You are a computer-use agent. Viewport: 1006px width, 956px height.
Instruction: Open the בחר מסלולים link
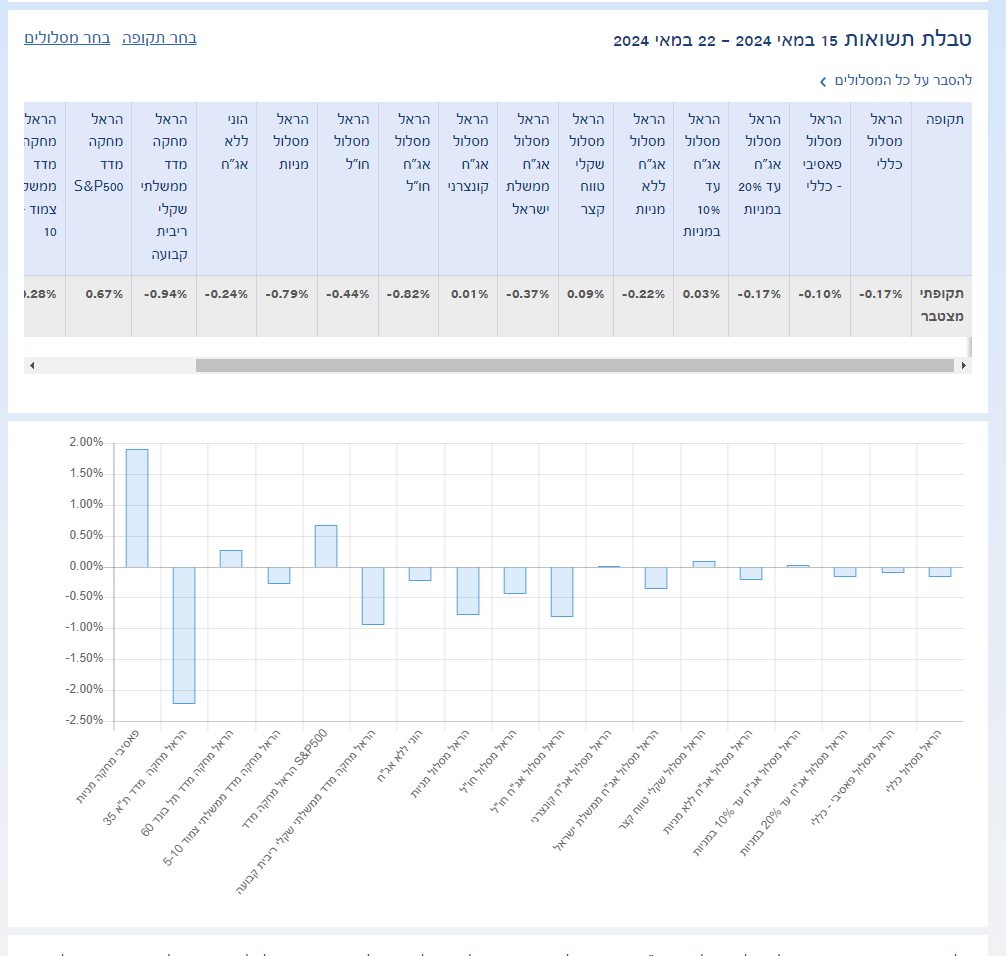(x=67, y=38)
